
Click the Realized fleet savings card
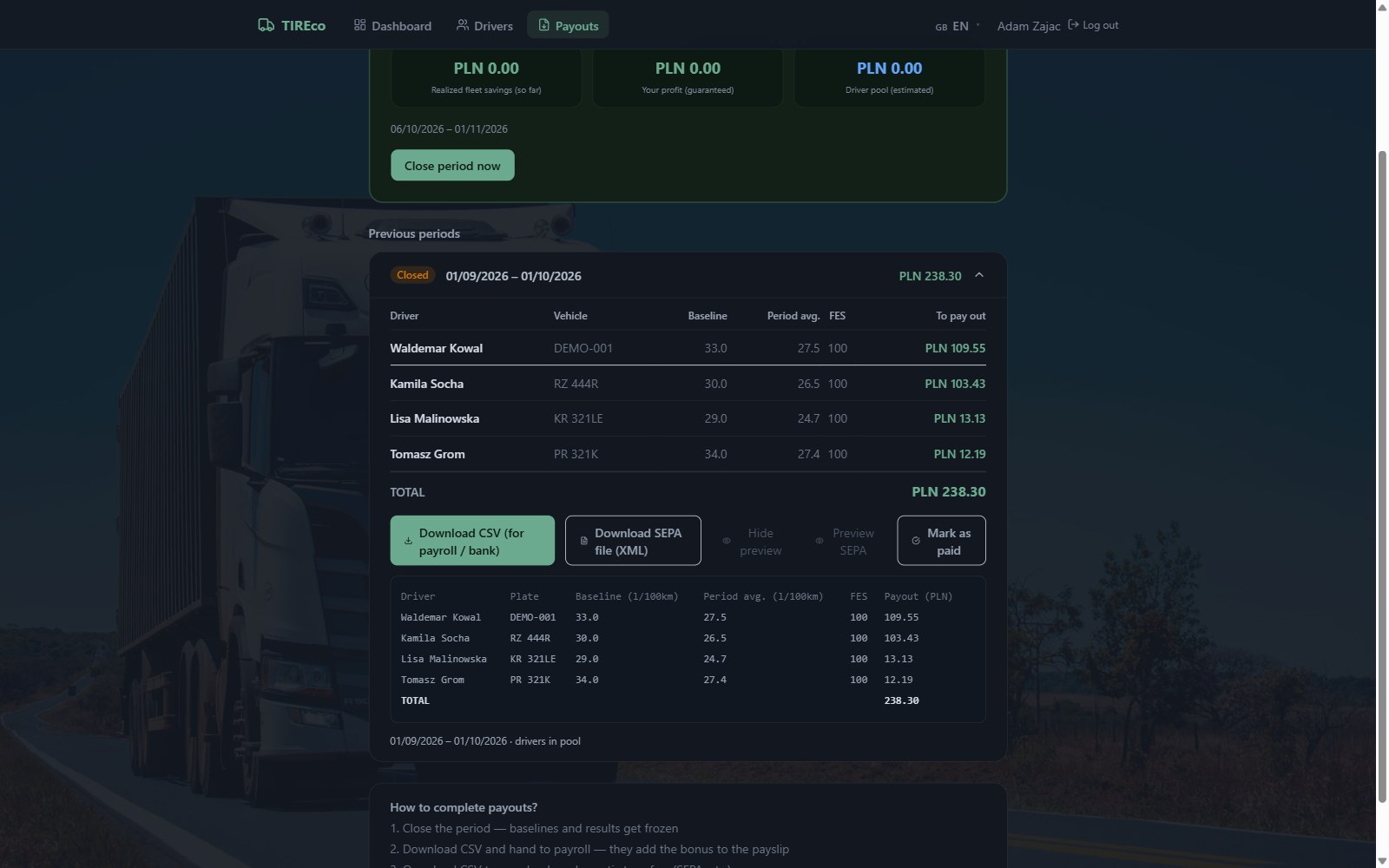click(x=486, y=77)
